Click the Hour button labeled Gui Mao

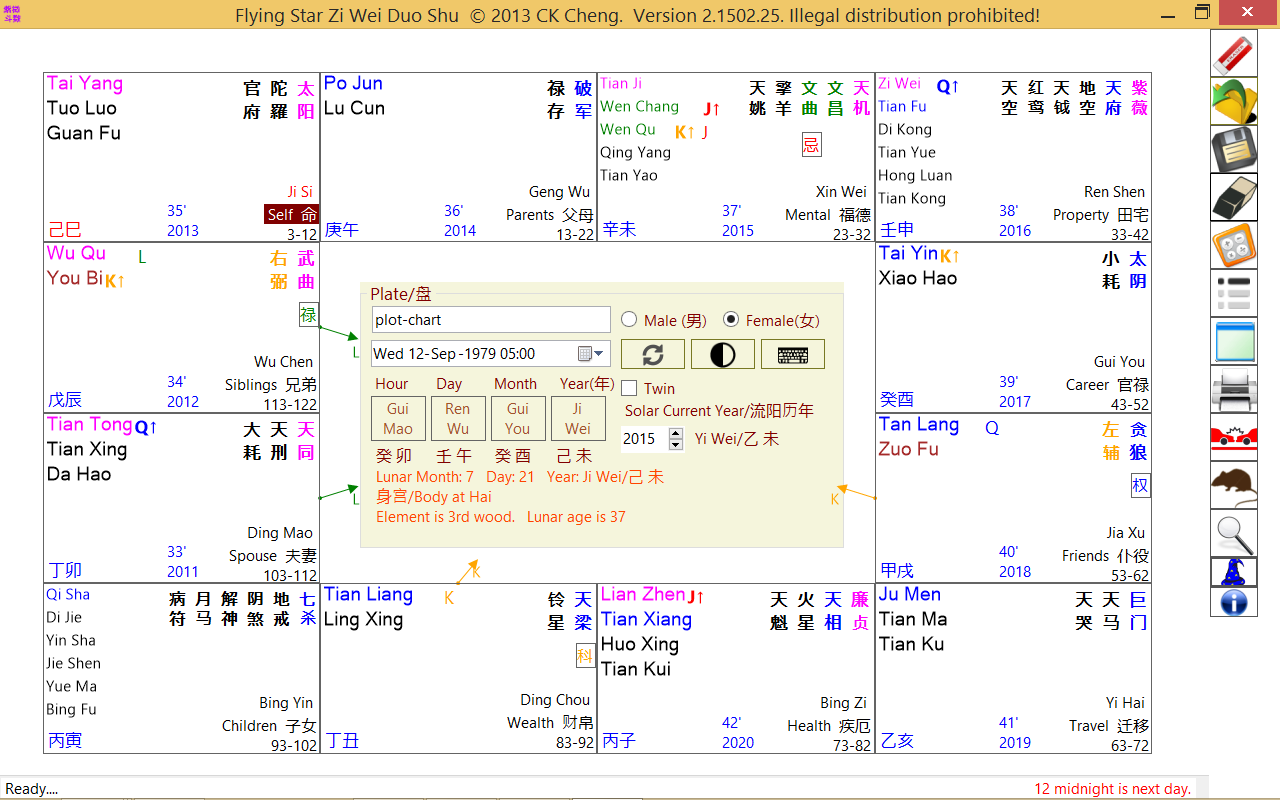398,418
